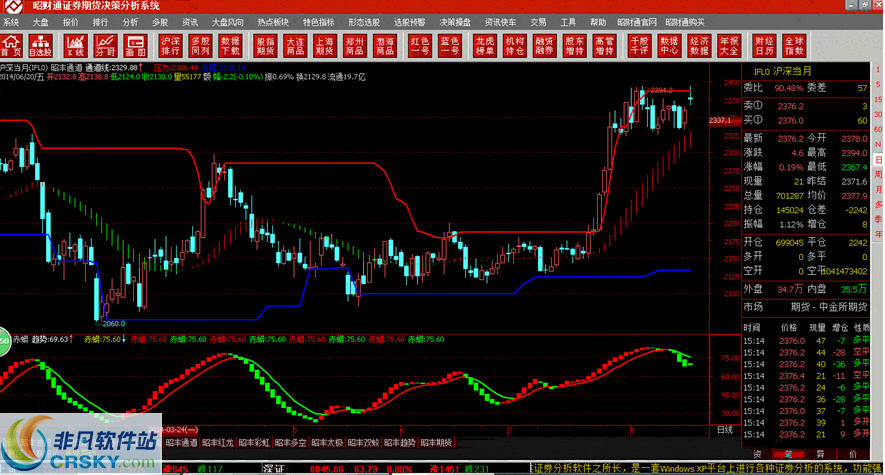The width and height of the screenshot is (885, 475).
Task: Open the 昭财通购买 purchase link
Action: click(685, 23)
